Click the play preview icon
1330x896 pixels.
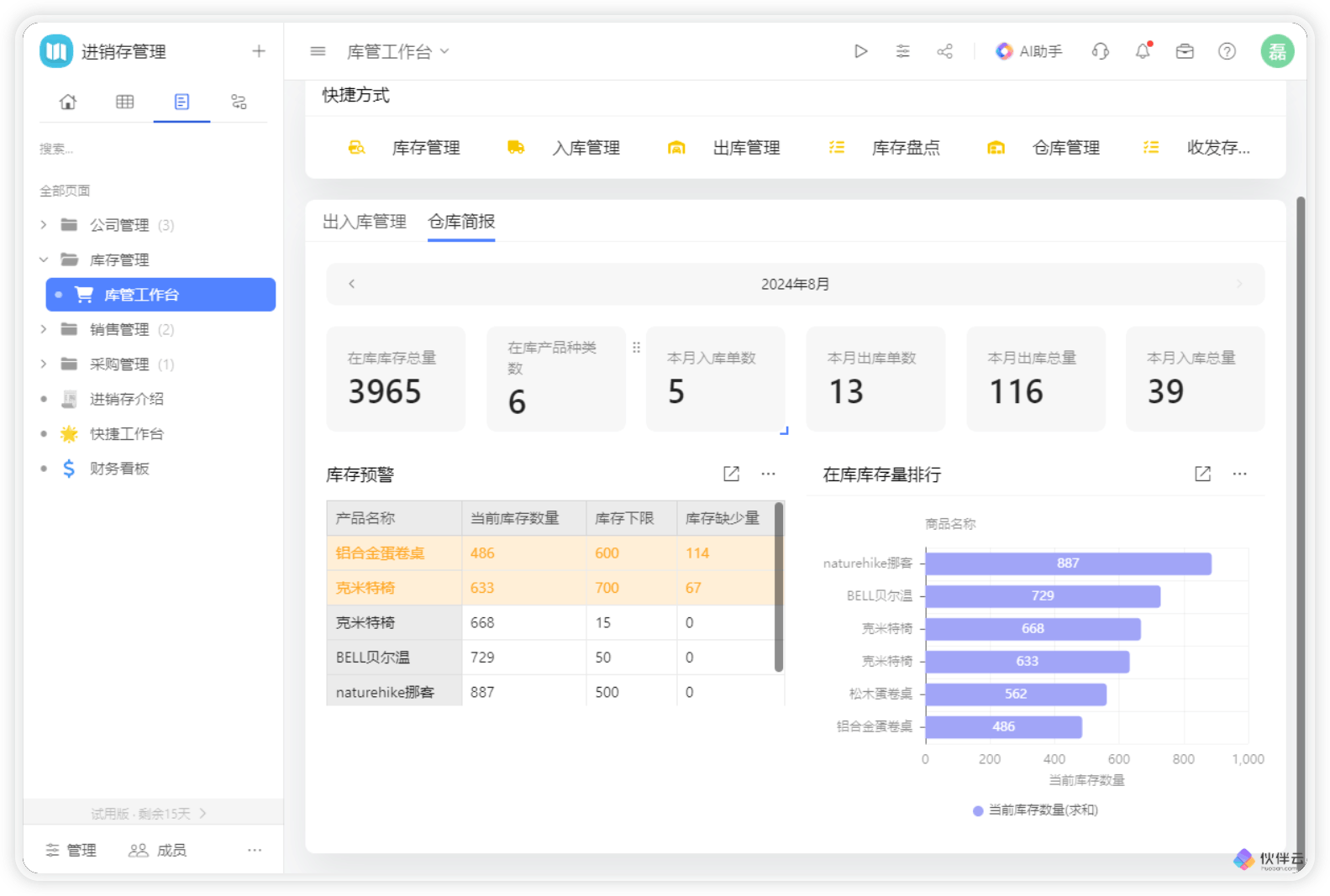(x=860, y=51)
